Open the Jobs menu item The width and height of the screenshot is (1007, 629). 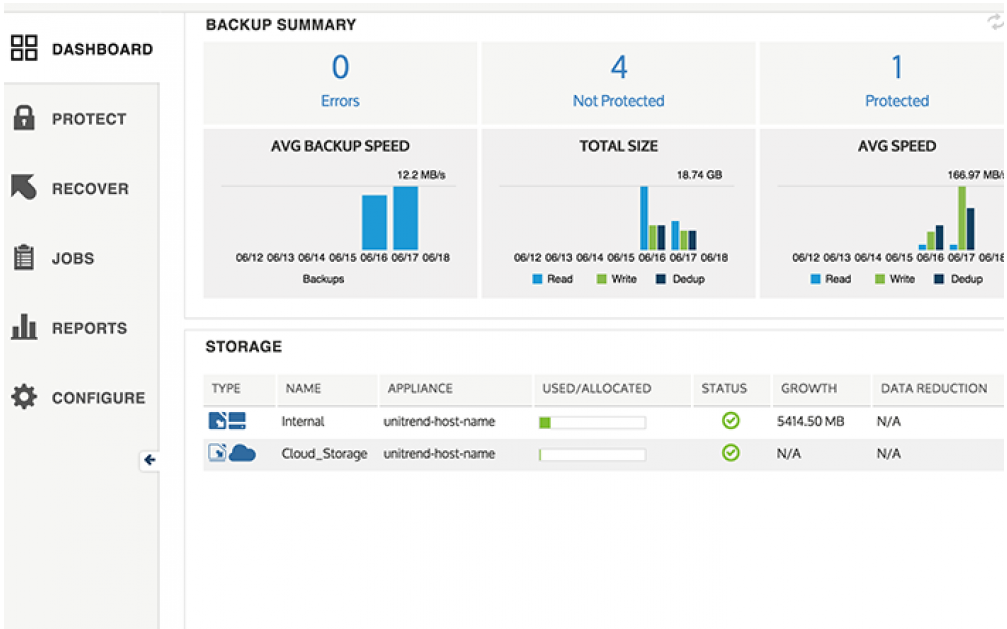click(73, 258)
